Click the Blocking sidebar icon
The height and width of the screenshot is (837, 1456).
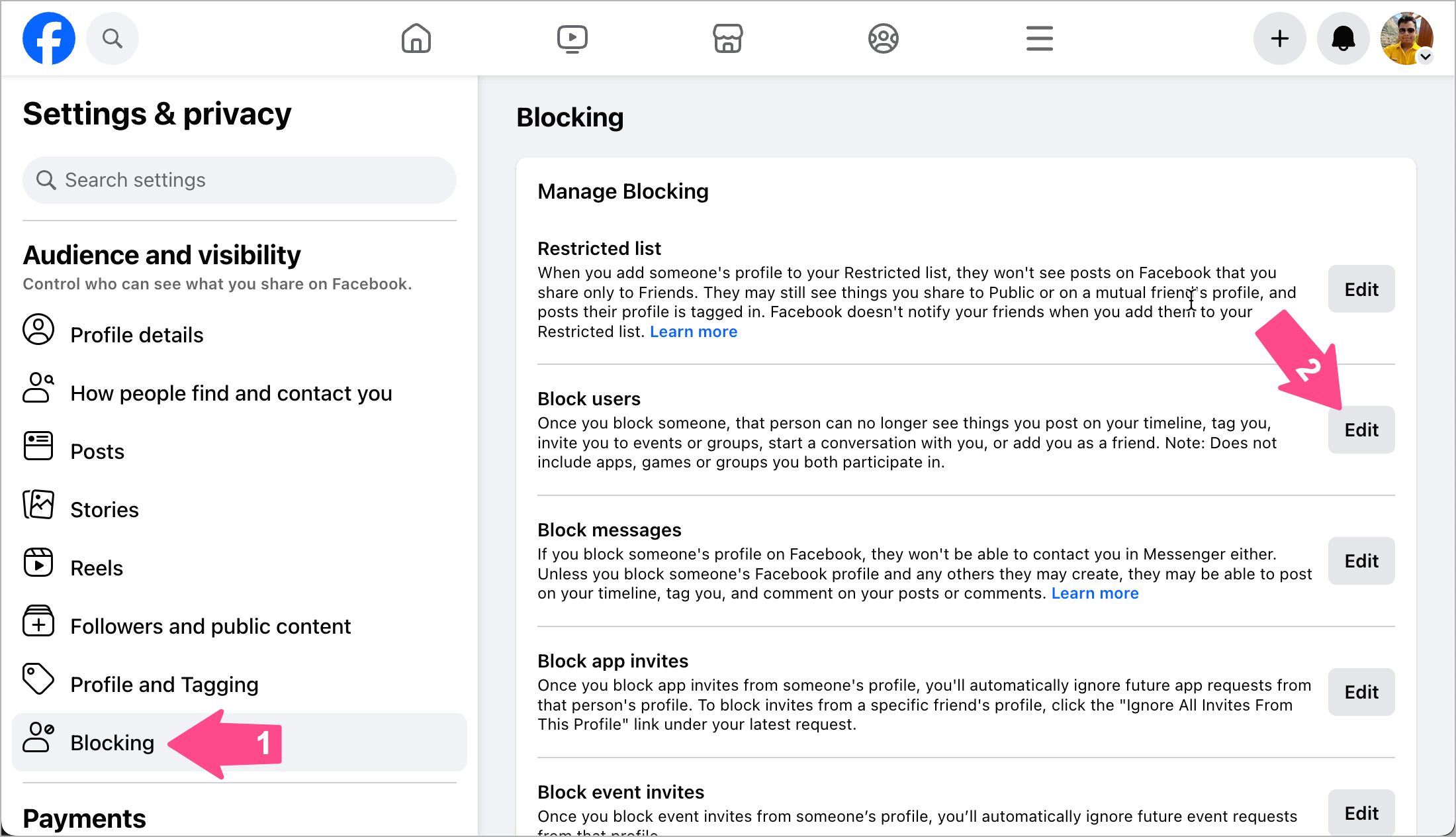click(38, 737)
